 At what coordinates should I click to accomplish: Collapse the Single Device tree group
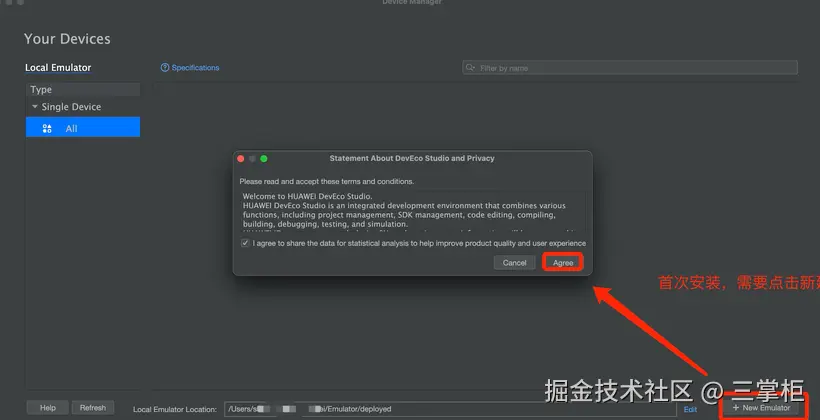(x=35, y=107)
